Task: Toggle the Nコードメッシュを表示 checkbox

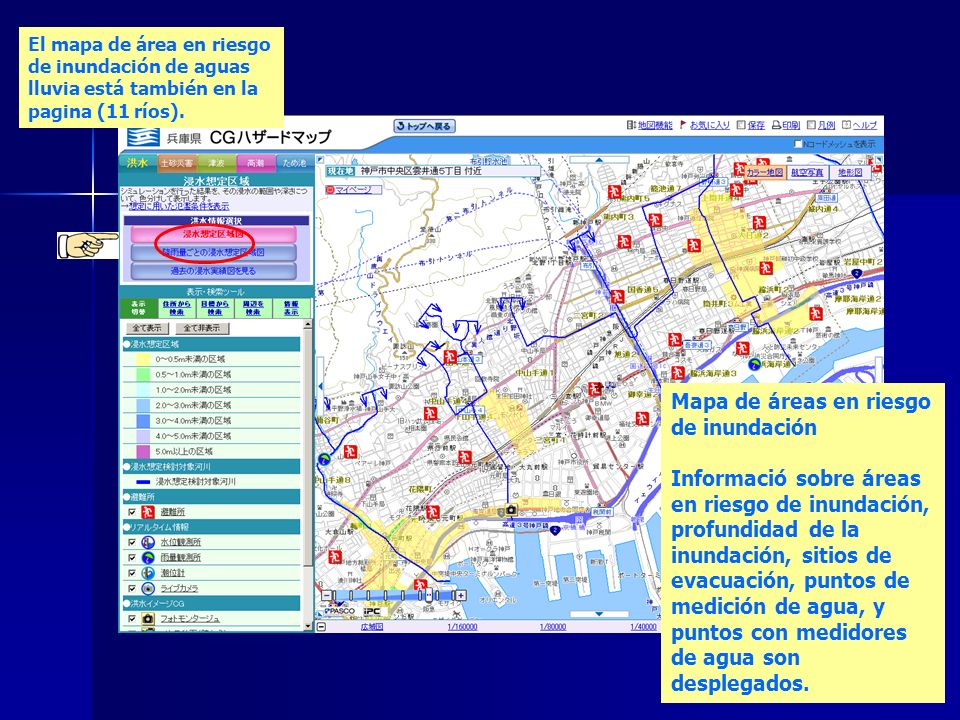Action: [798, 144]
